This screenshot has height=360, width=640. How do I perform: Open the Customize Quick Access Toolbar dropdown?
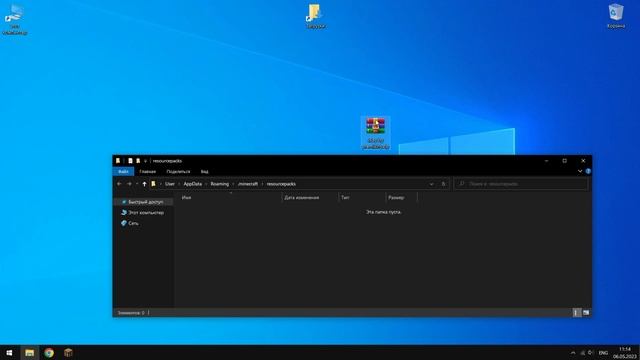(145, 161)
